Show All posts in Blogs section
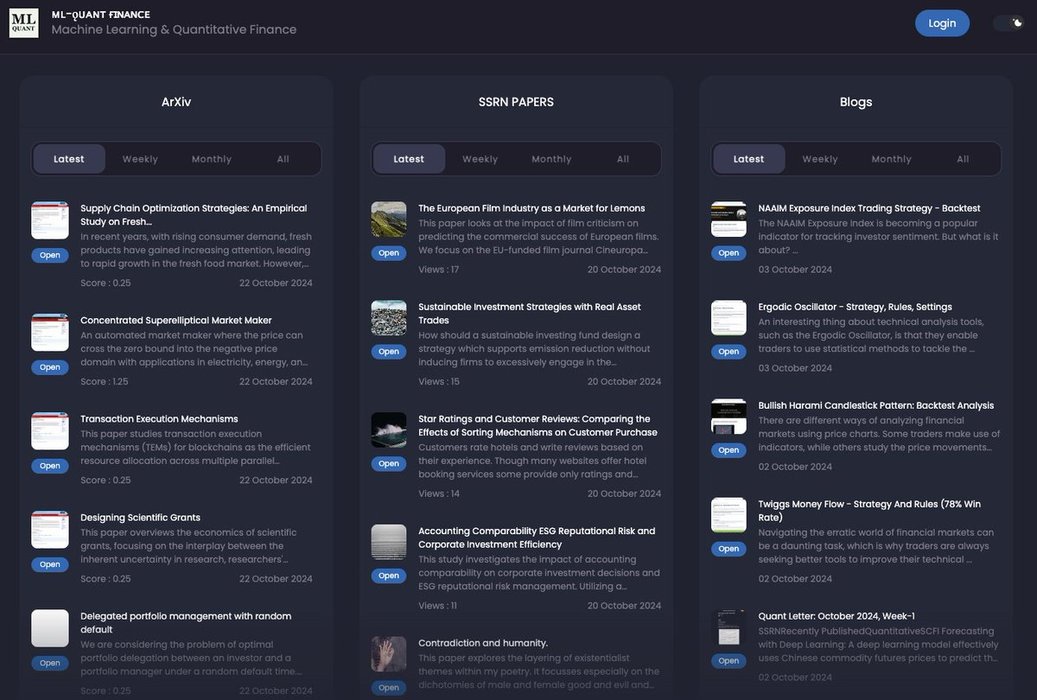The image size is (1037, 700). click(x=962, y=159)
